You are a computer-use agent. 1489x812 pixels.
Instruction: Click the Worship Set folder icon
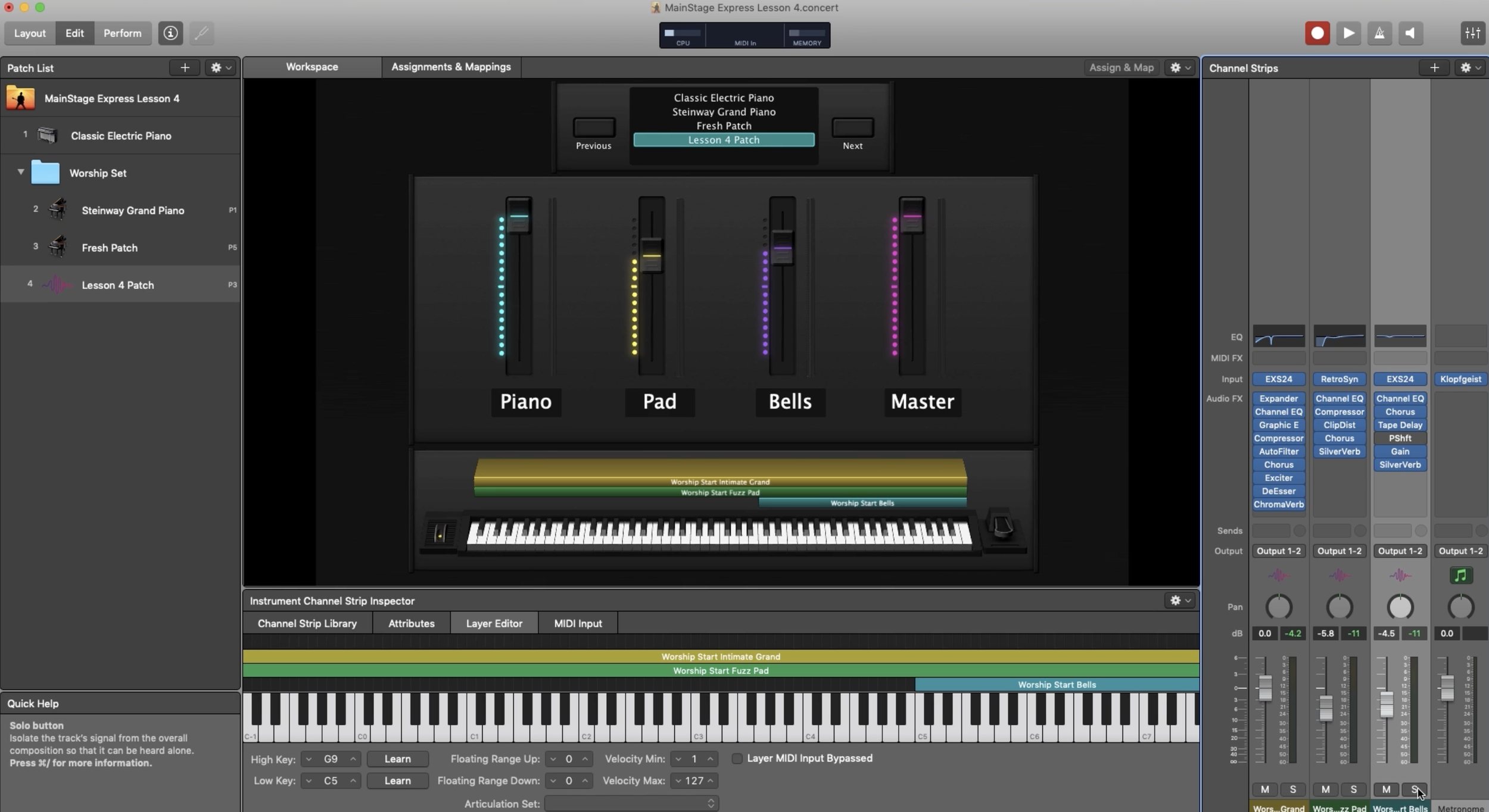point(45,173)
